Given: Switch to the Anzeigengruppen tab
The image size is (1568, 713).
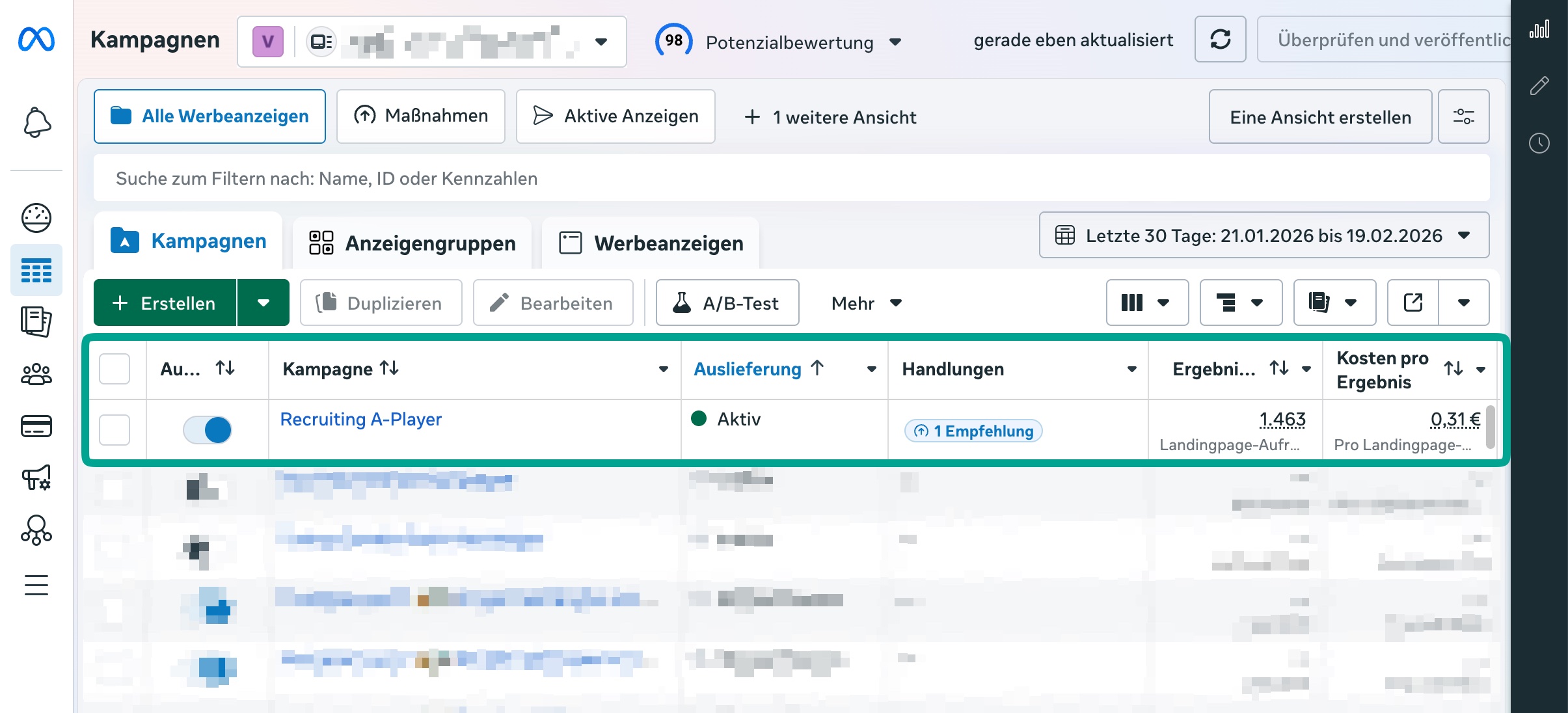Looking at the screenshot, I should [x=412, y=243].
